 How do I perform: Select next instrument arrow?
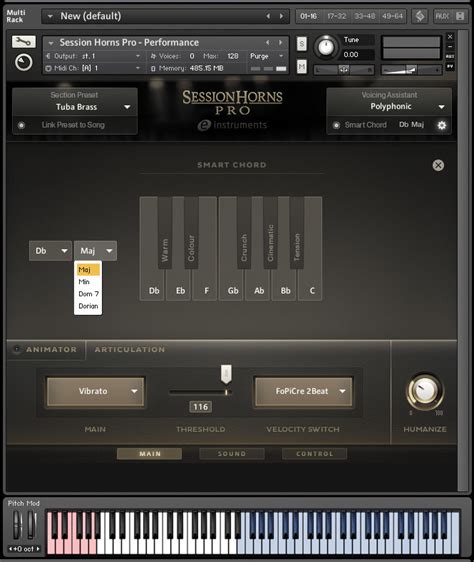280,42
